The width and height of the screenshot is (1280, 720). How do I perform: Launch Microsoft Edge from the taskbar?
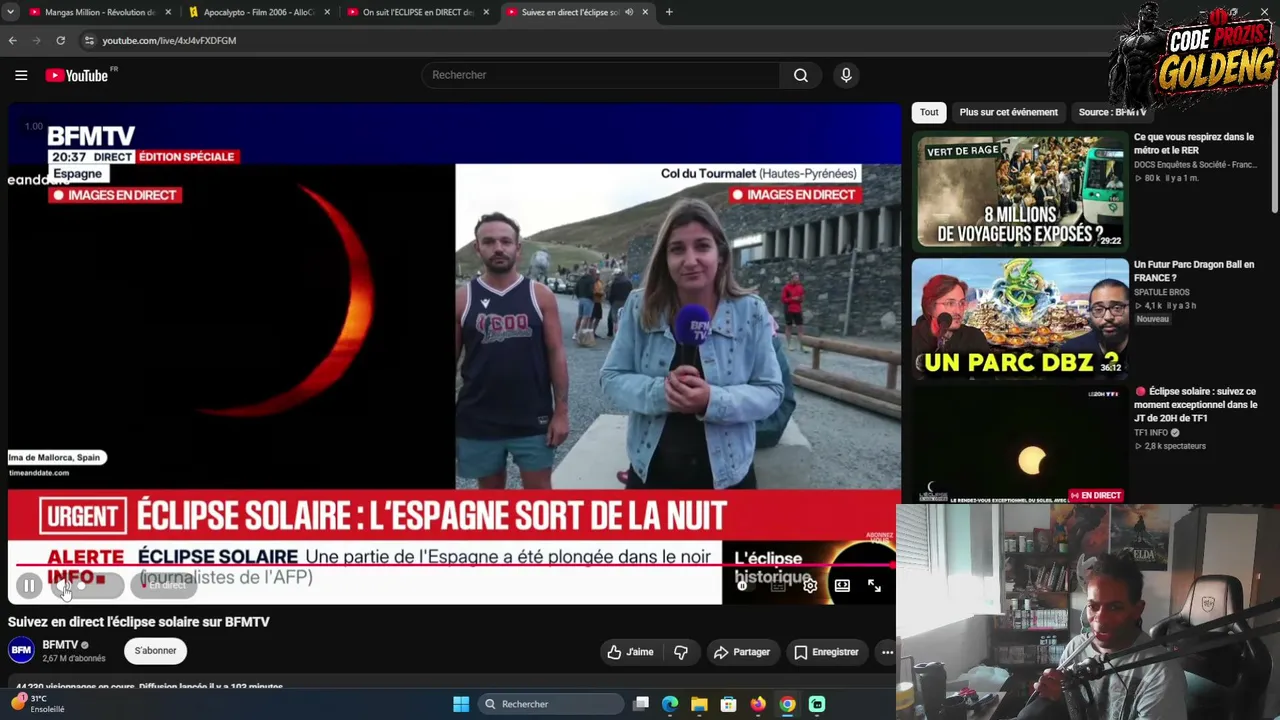[x=670, y=704]
